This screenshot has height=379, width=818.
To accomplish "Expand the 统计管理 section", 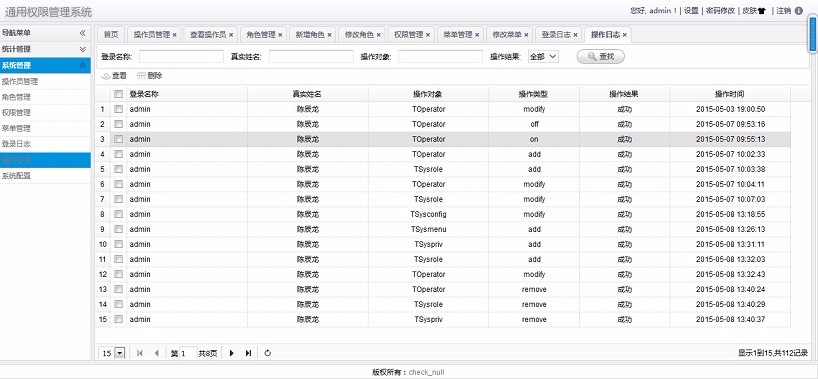I will (x=82, y=49).
